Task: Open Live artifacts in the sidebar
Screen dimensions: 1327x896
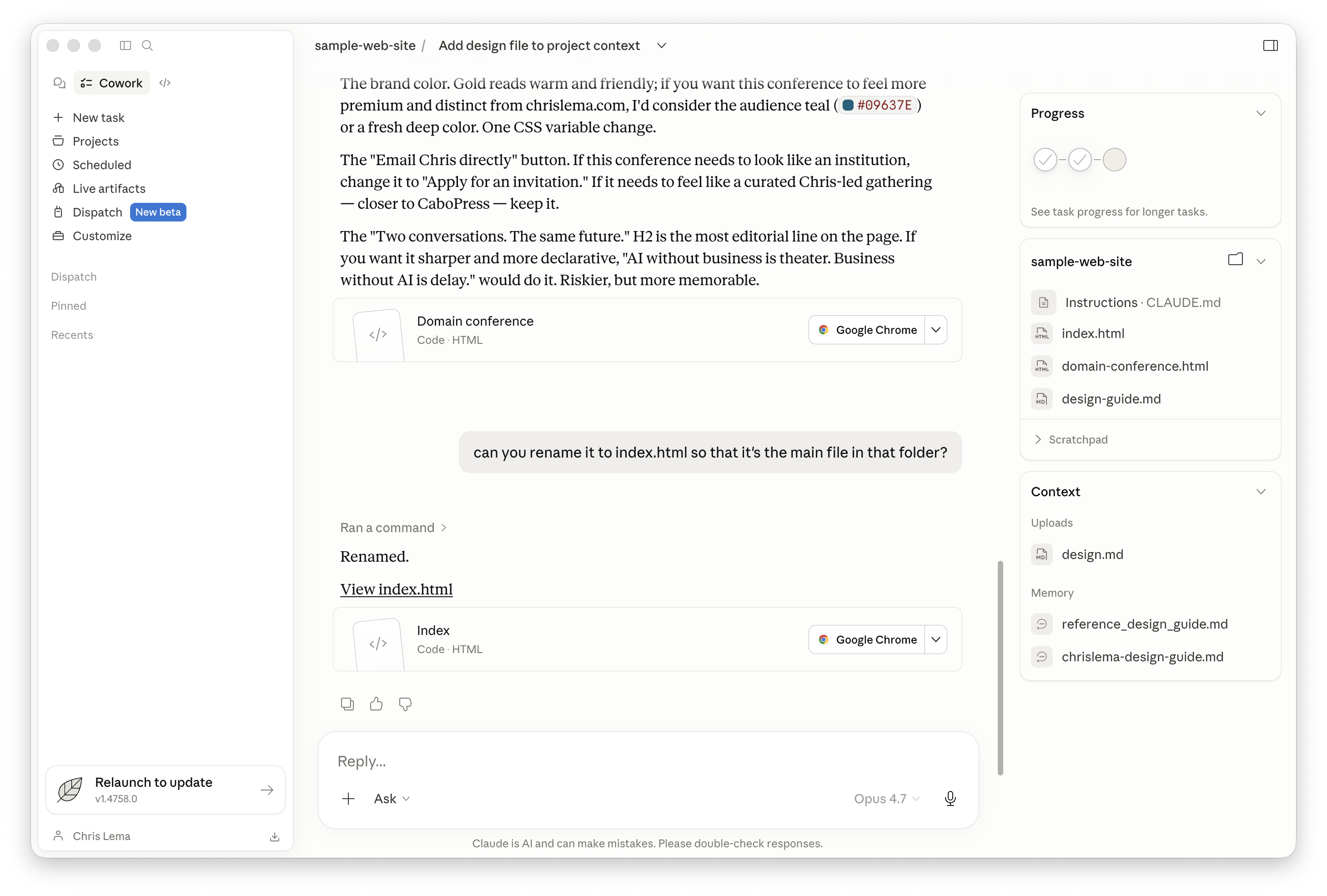Action: pyautogui.click(x=109, y=188)
